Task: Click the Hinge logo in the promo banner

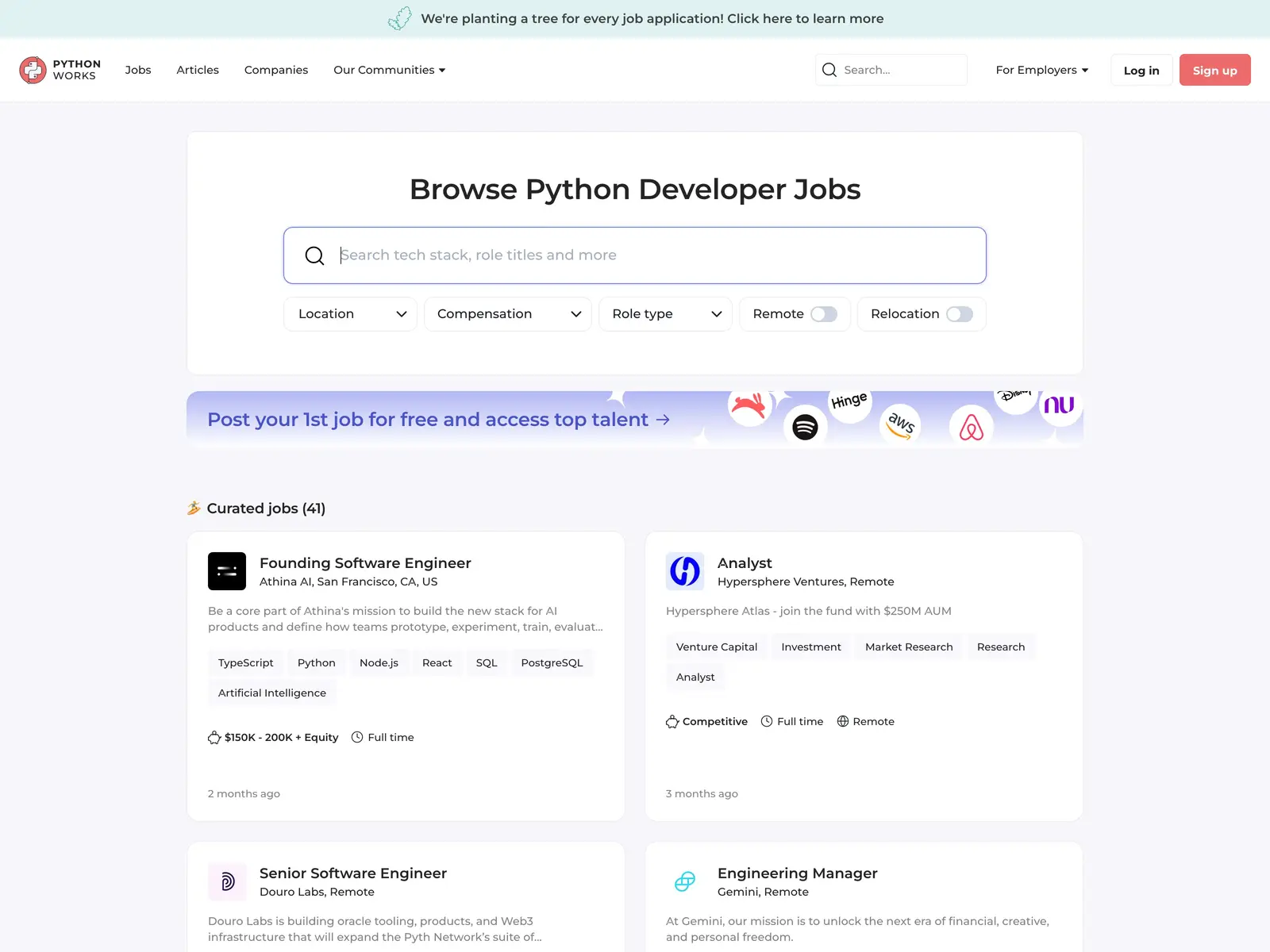Action: pyautogui.click(x=849, y=401)
